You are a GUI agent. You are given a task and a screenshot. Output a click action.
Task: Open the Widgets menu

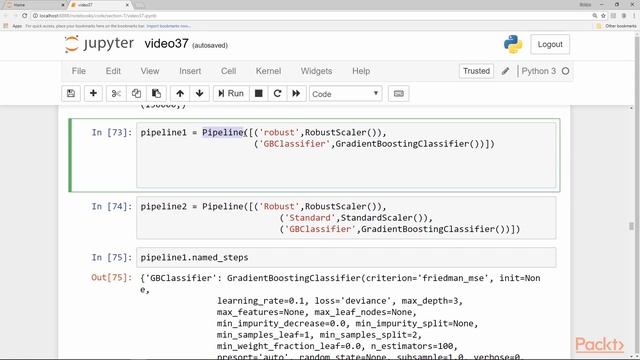[x=316, y=71]
